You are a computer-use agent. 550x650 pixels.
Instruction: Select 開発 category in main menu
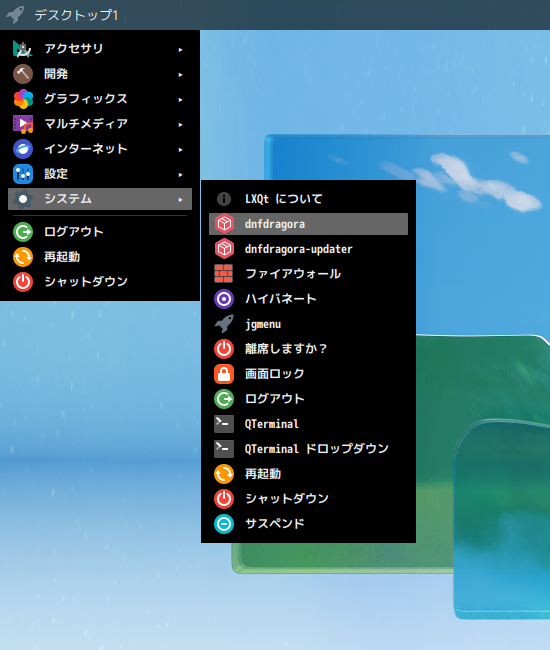pos(100,74)
